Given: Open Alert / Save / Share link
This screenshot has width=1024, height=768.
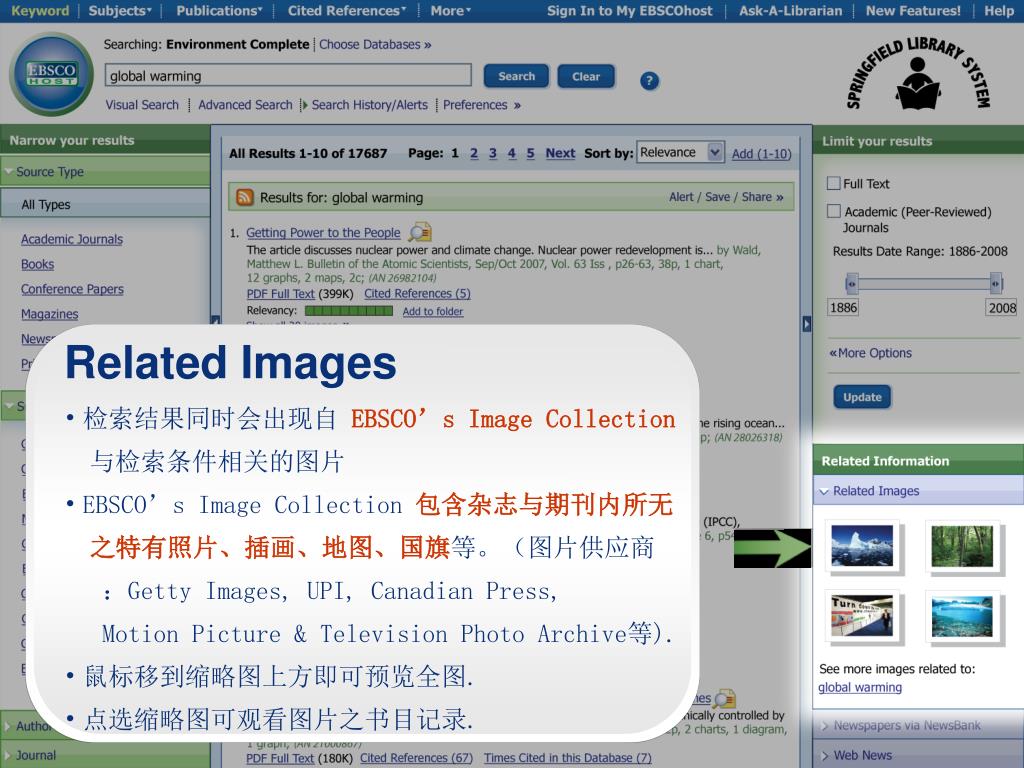Looking at the screenshot, I should (726, 197).
